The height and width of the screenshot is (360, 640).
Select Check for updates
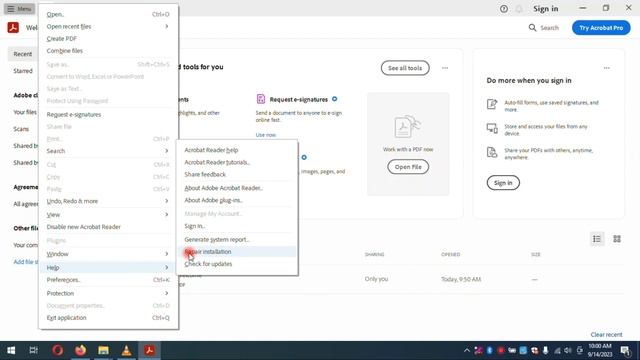point(237,264)
